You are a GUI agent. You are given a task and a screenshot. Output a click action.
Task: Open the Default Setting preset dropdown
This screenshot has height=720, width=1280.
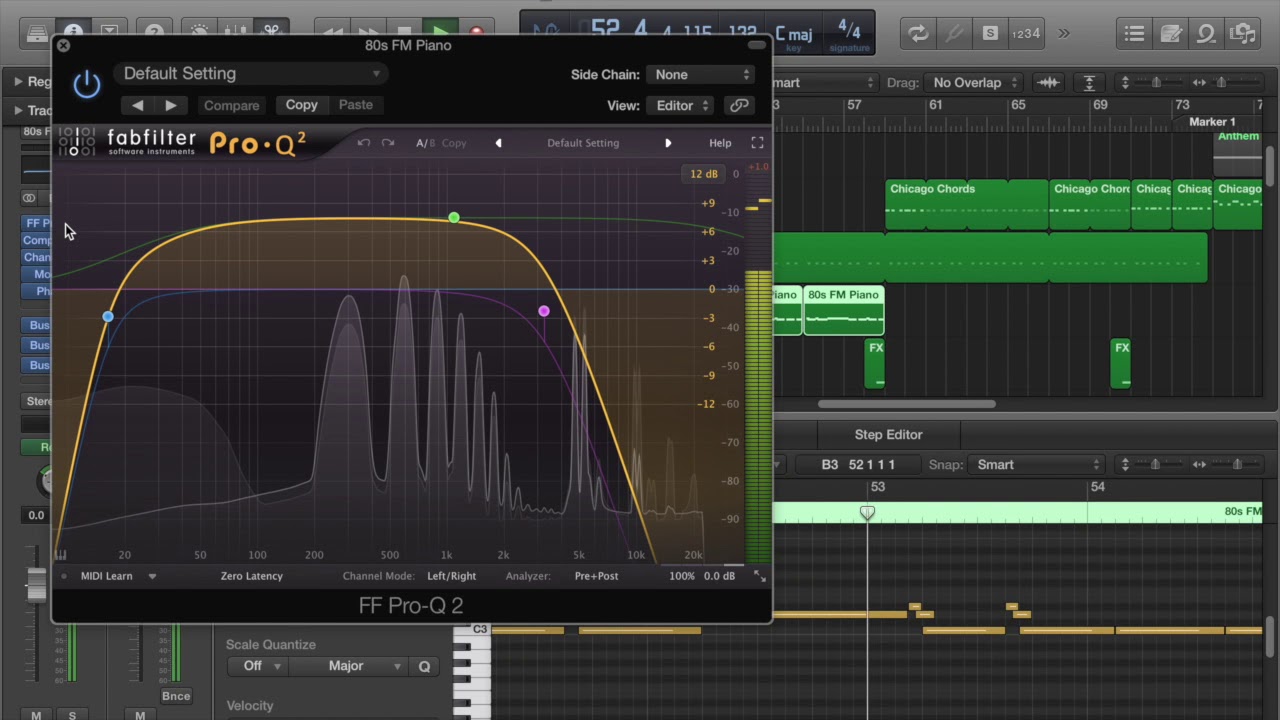pyautogui.click(x=251, y=73)
